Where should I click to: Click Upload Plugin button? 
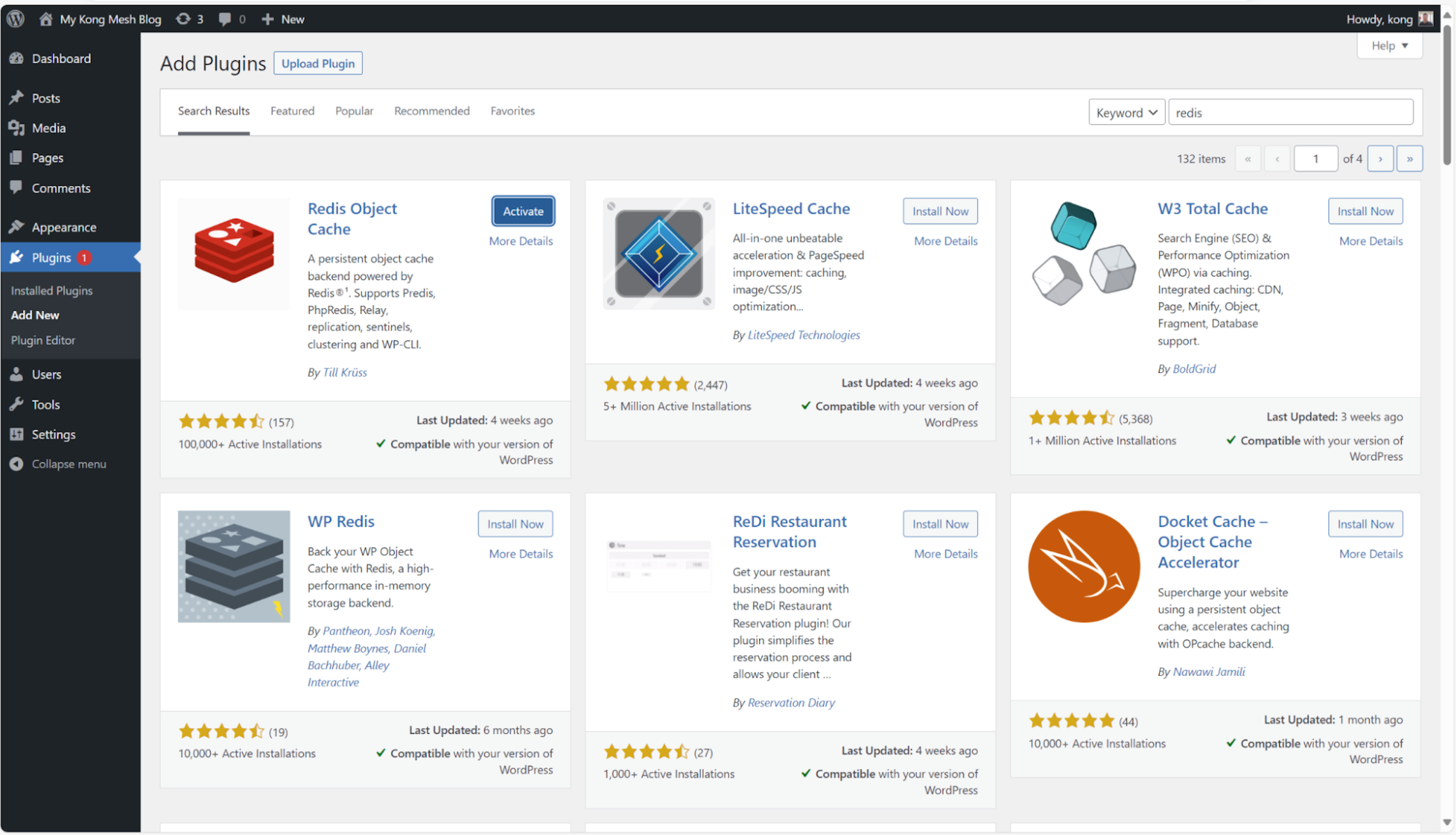point(318,63)
